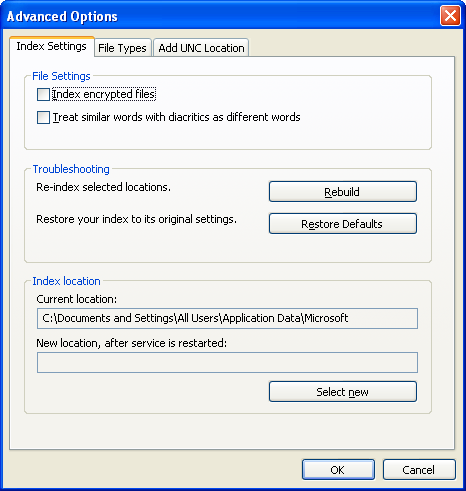
Task: Click 'Restore your index to its original settings.' text
Action: (x=136, y=219)
